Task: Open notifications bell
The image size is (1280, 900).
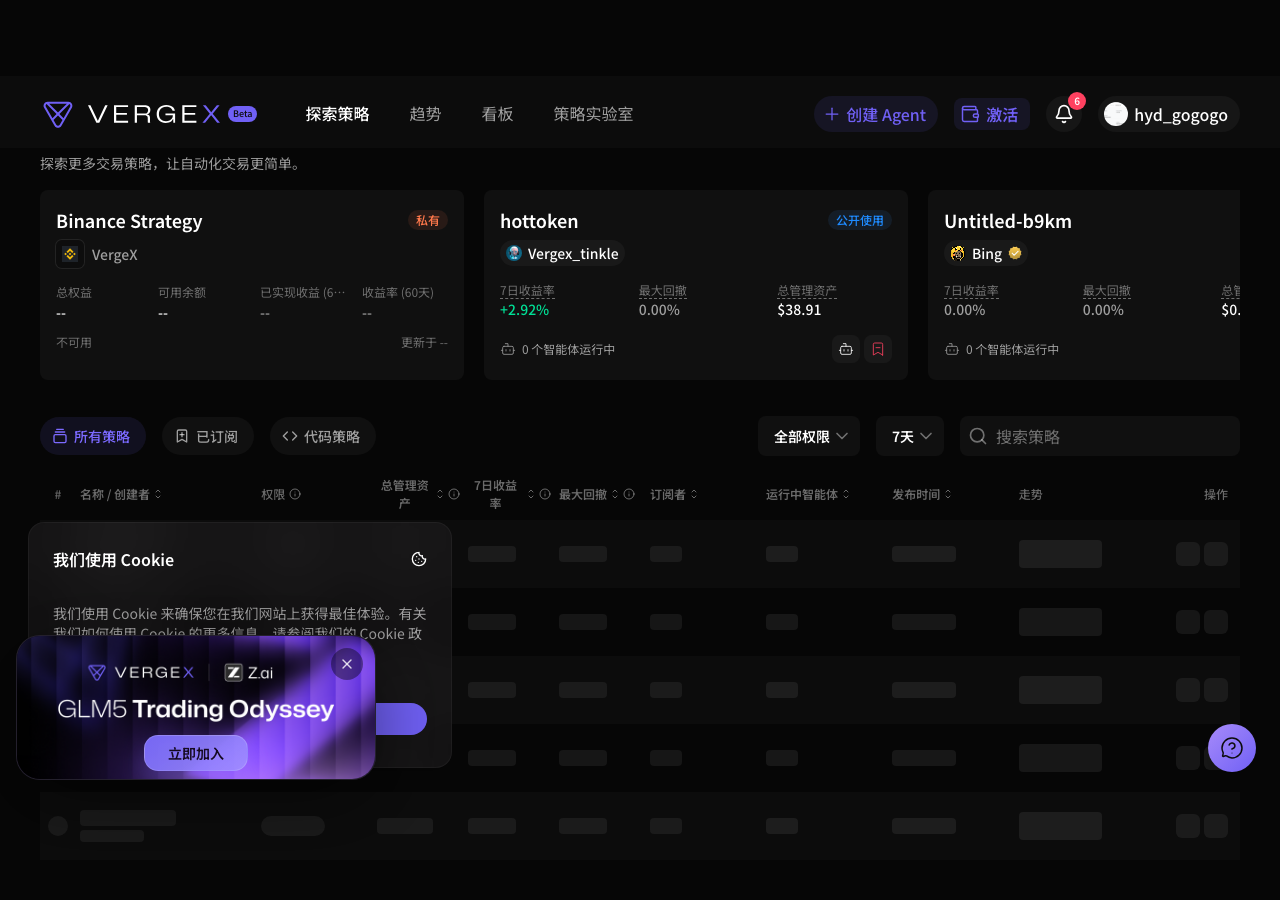Action: point(1064,114)
